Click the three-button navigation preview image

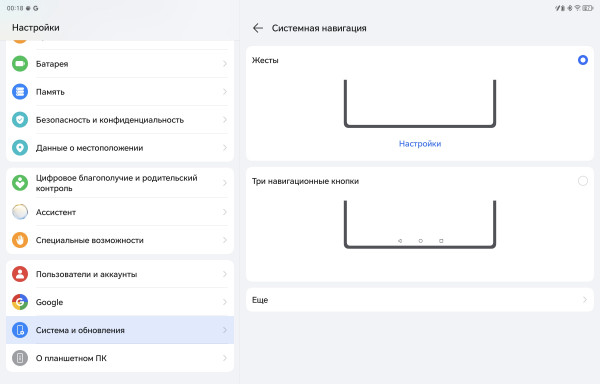tap(420, 225)
